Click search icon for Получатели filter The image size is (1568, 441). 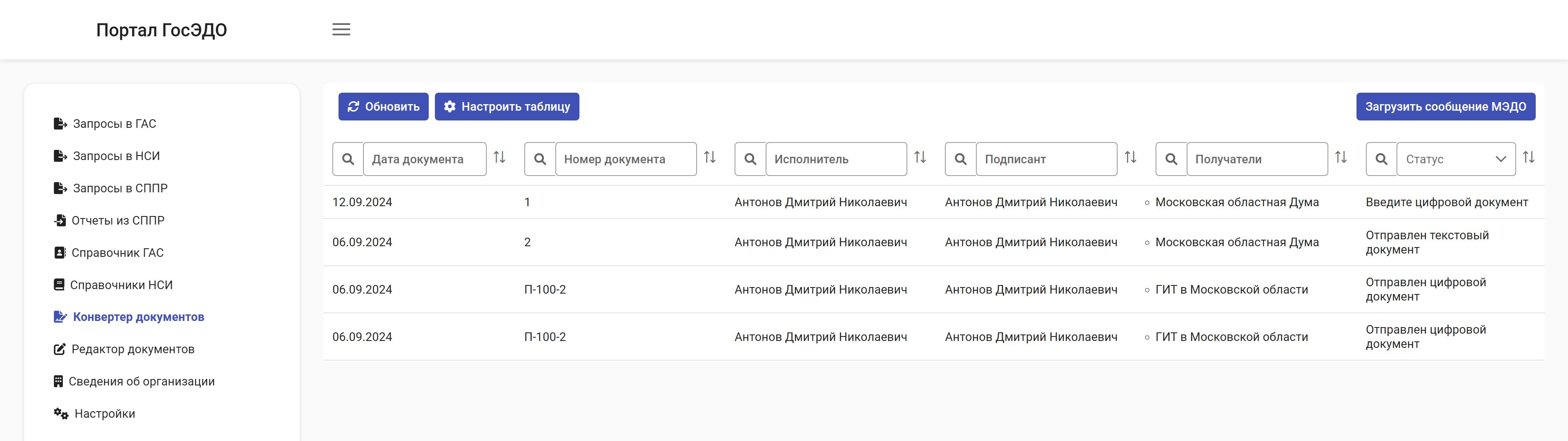(1171, 159)
